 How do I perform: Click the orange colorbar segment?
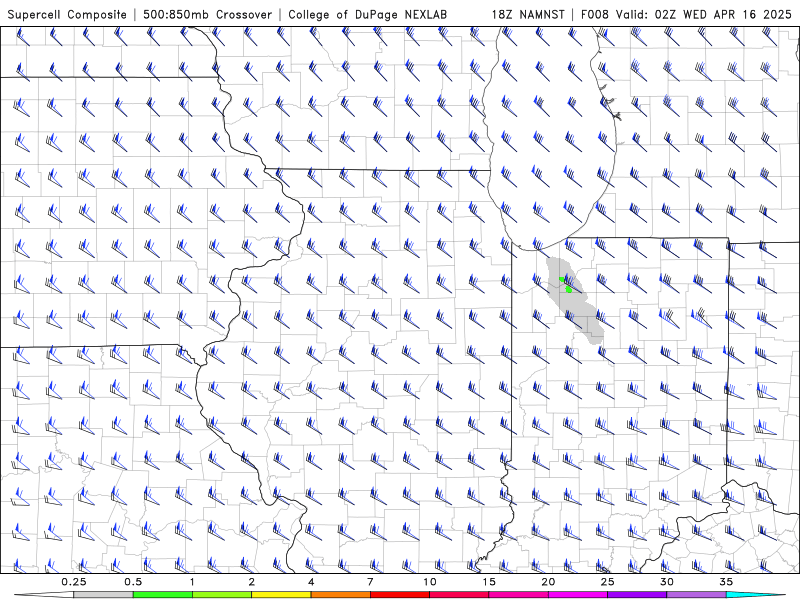[x=341, y=595]
